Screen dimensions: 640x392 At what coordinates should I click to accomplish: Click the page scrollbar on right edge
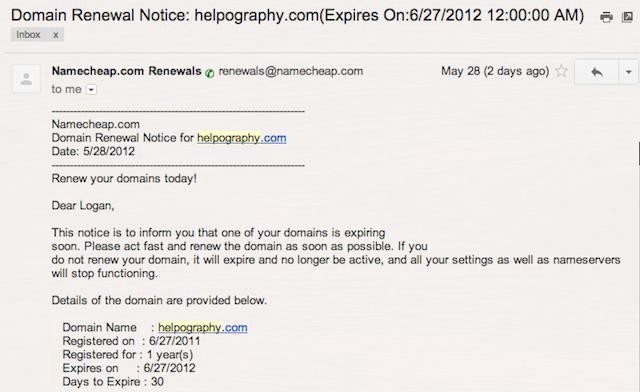tap(638, 154)
